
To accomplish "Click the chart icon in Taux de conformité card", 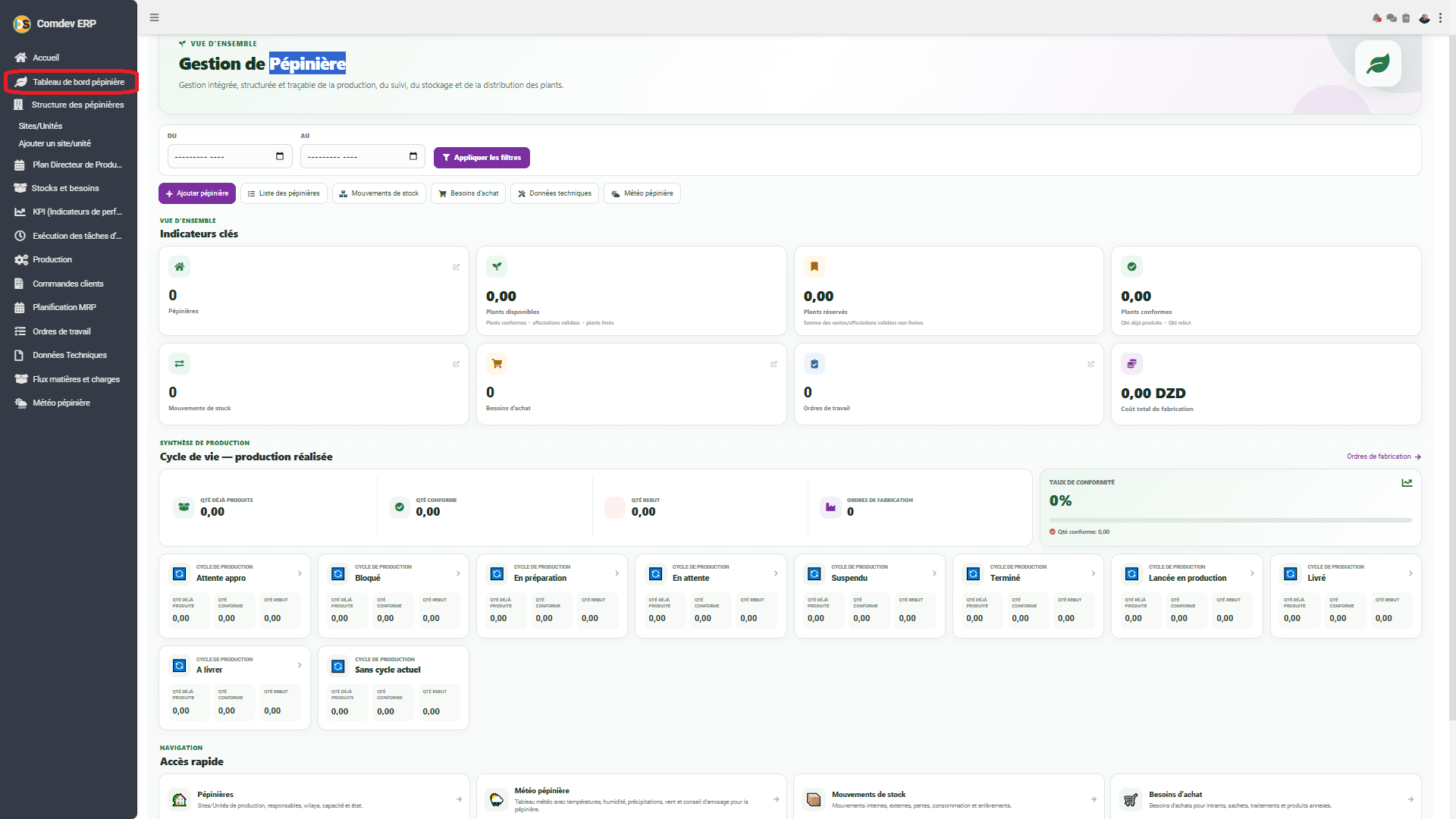I will (1407, 483).
